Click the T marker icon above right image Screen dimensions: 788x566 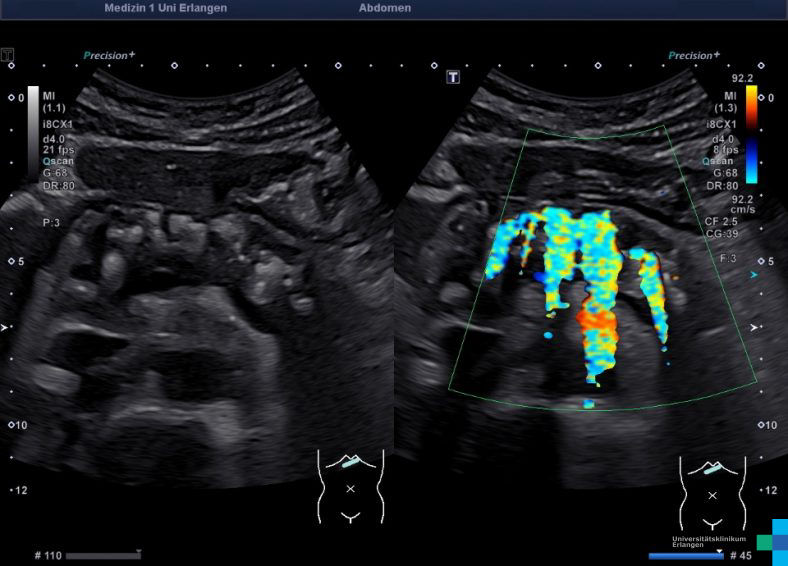coord(453,77)
